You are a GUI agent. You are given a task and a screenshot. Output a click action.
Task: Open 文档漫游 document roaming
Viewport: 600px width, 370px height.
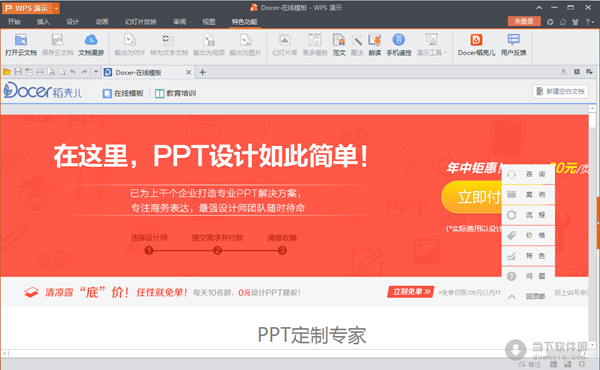tap(91, 45)
